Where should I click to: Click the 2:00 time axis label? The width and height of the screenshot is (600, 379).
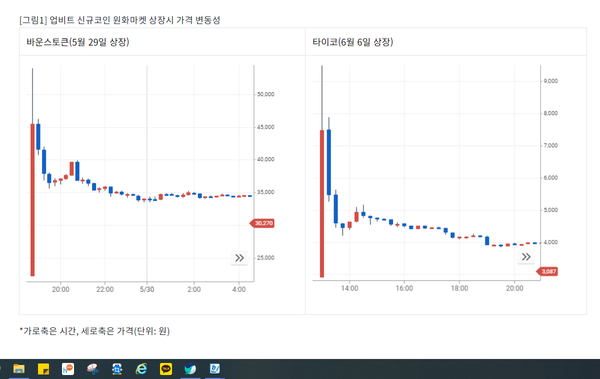coord(194,289)
